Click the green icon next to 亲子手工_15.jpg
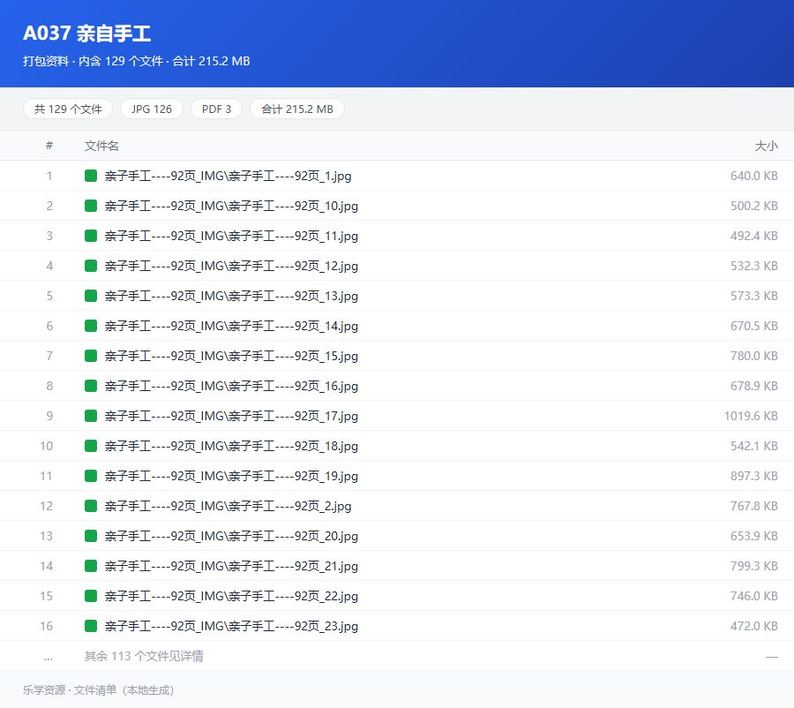 click(91, 356)
